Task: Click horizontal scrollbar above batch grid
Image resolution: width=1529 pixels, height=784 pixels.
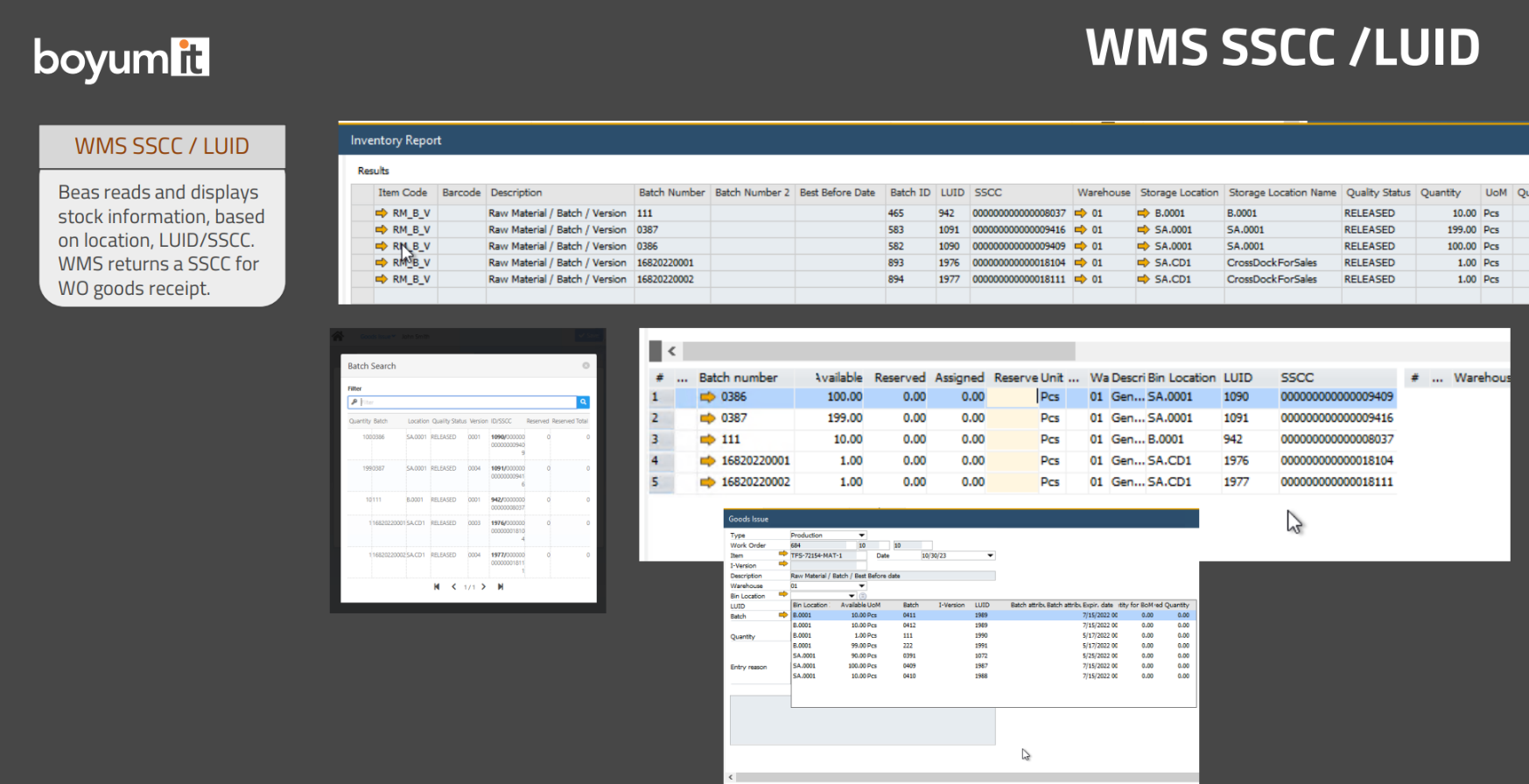Action: click(879, 351)
